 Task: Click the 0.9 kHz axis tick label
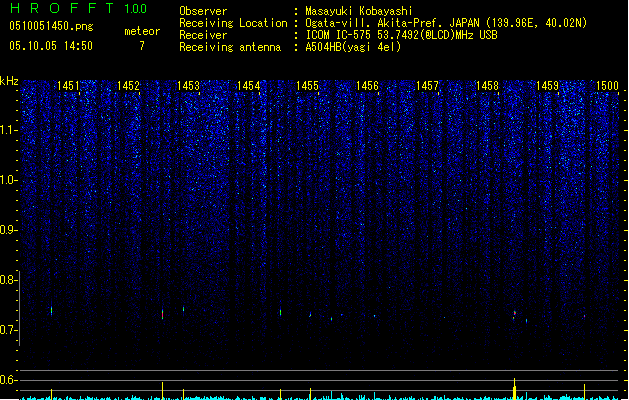tap(9, 230)
